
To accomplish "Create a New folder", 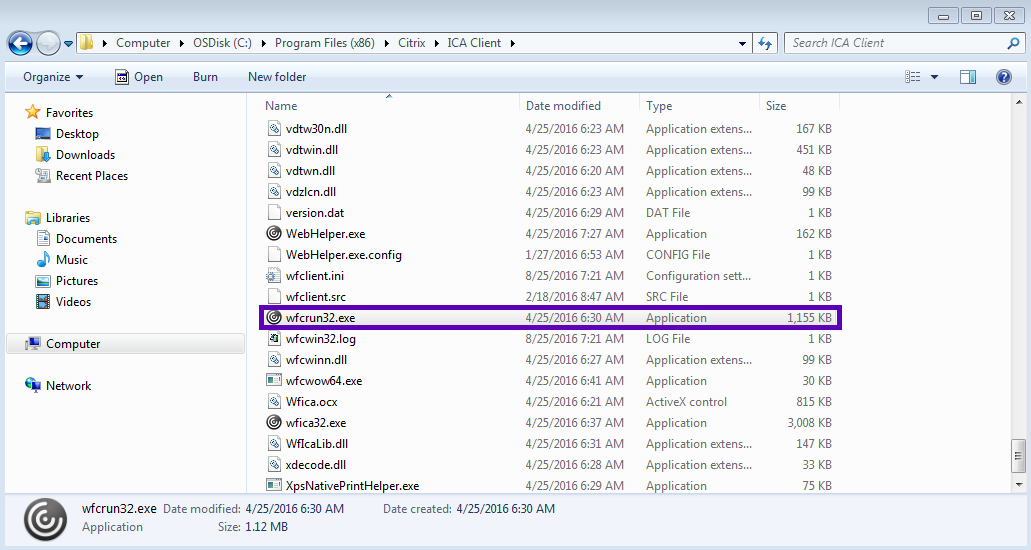I will [277, 77].
